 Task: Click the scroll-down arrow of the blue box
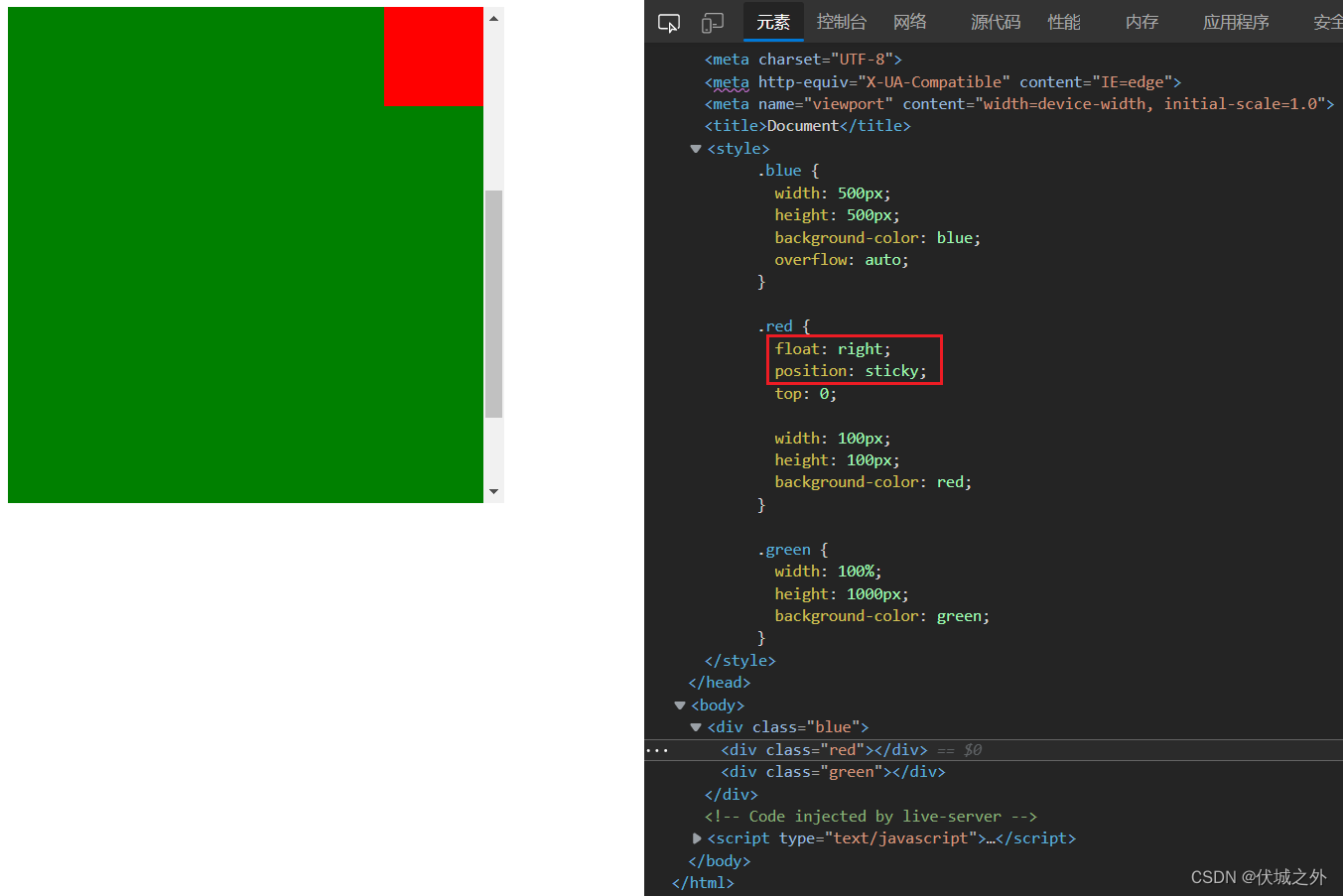point(493,491)
